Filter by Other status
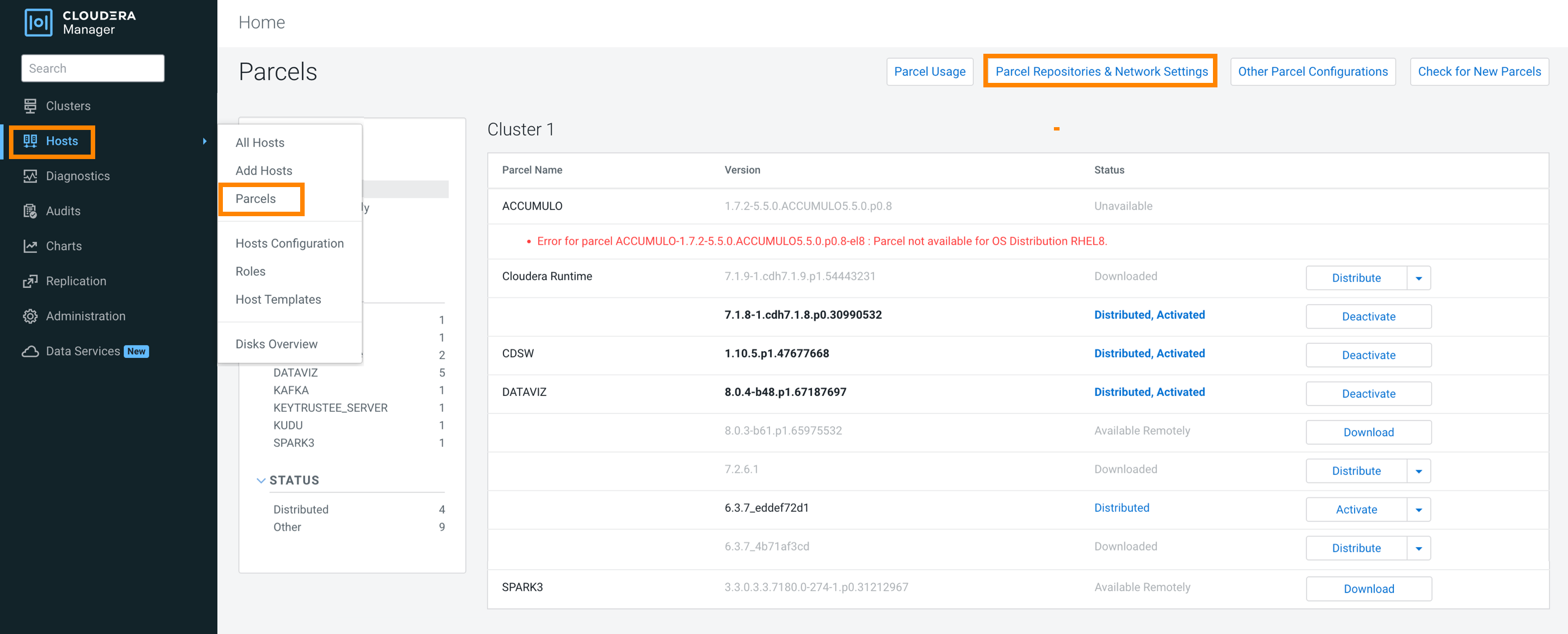1568x634 pixels. pyautogui.click(x=287, y=528)
